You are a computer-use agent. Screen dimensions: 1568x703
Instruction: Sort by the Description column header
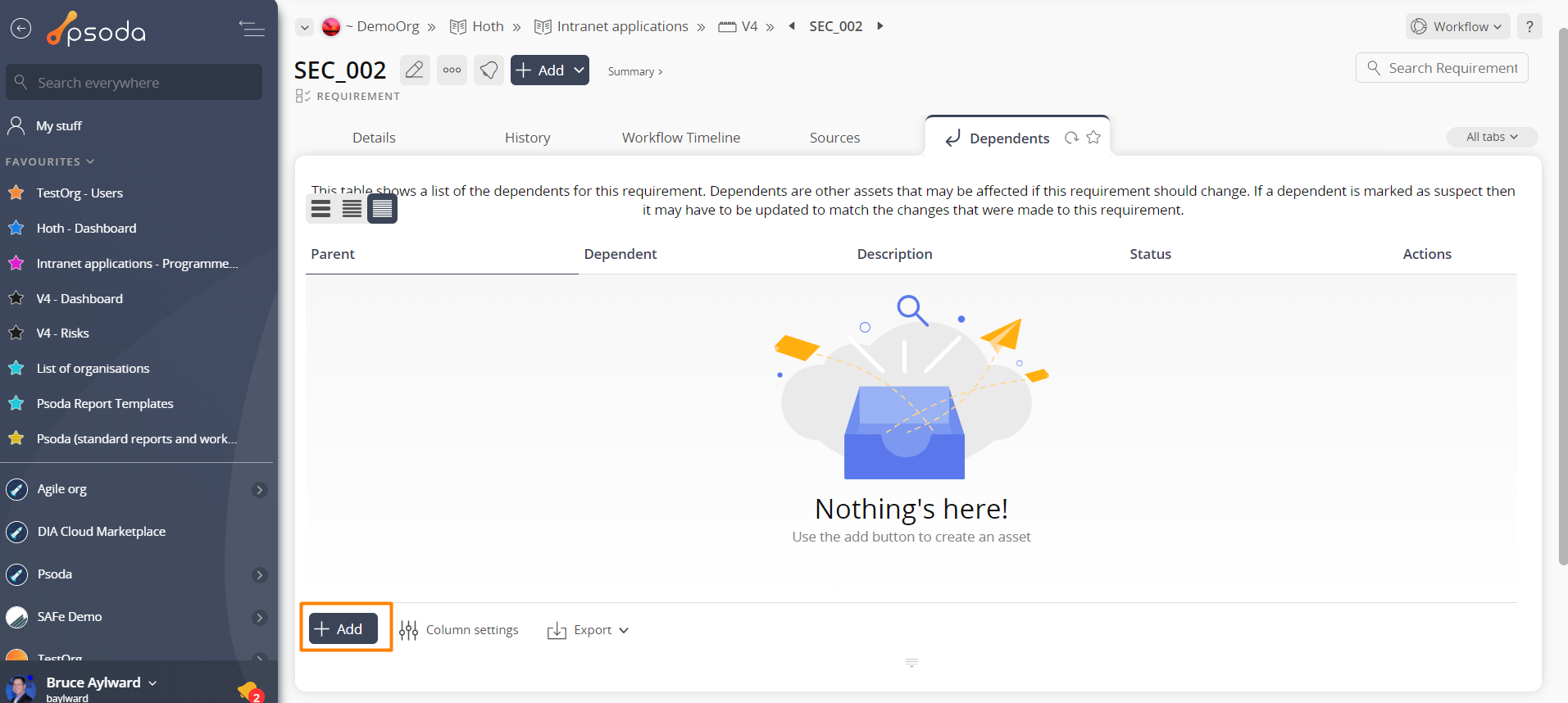point(894,254)
